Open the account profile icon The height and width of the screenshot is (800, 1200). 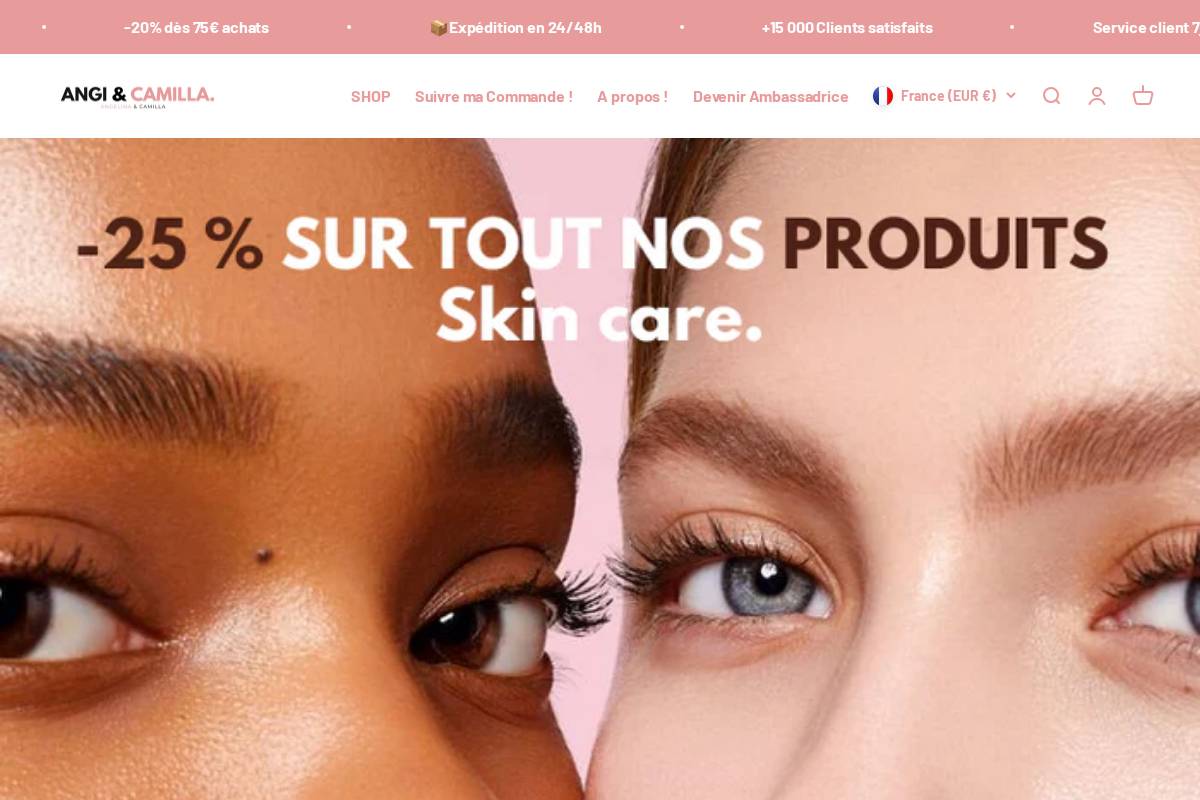coord(1097,96)
